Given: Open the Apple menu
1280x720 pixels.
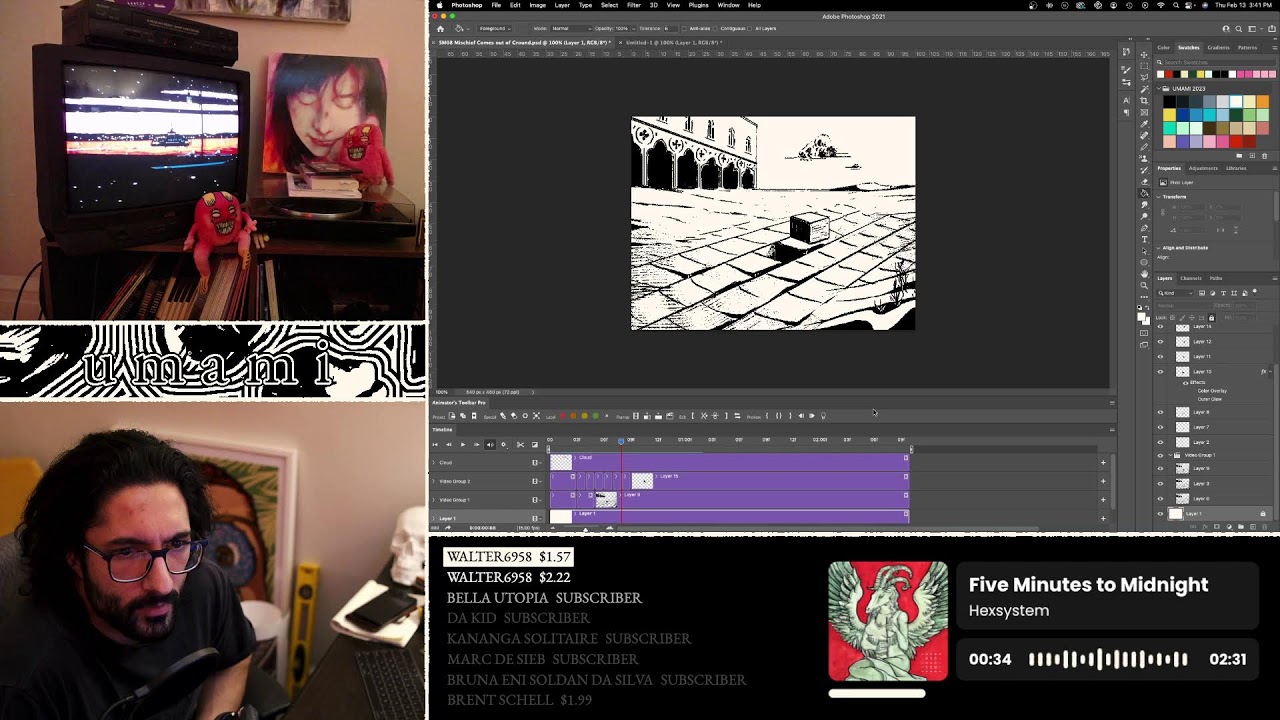Looking at the screenshot, I should pos(439,5).
